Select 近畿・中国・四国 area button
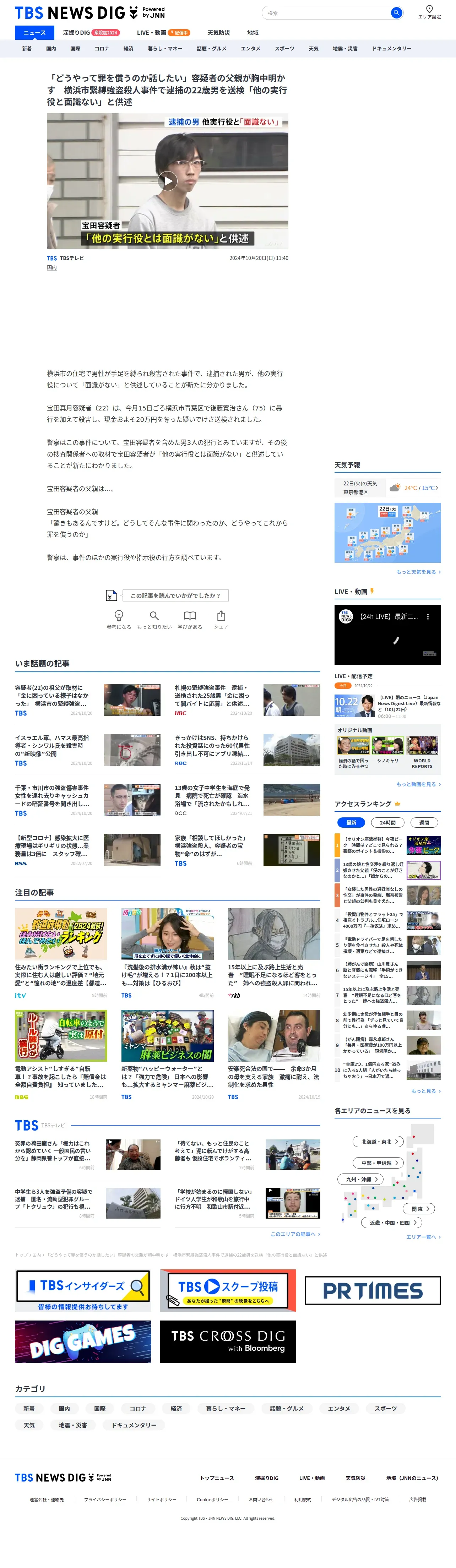Screen dimensions: 456x1568 pos(391,1222)
